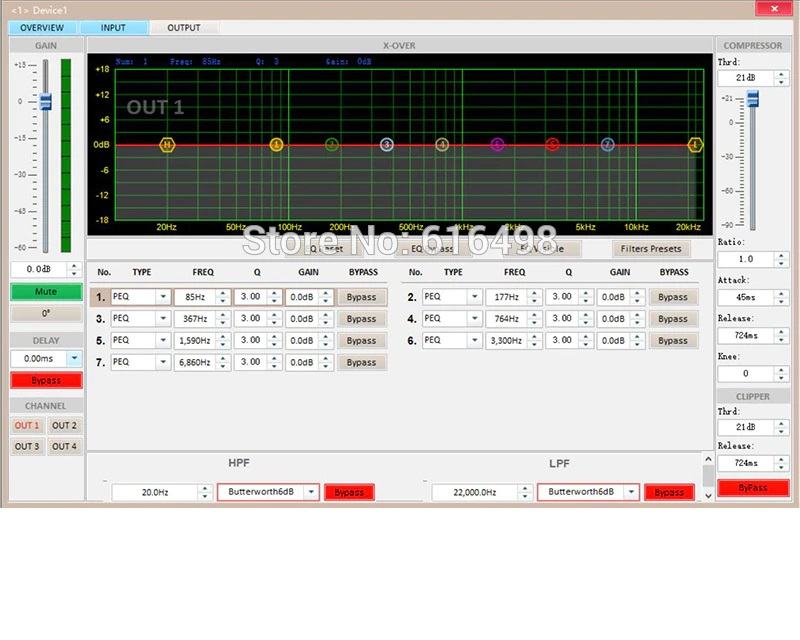The width and height of the screenshot is (800, 640).
Task: Select EQ band 7 node on graph
Action: (607, 145)
